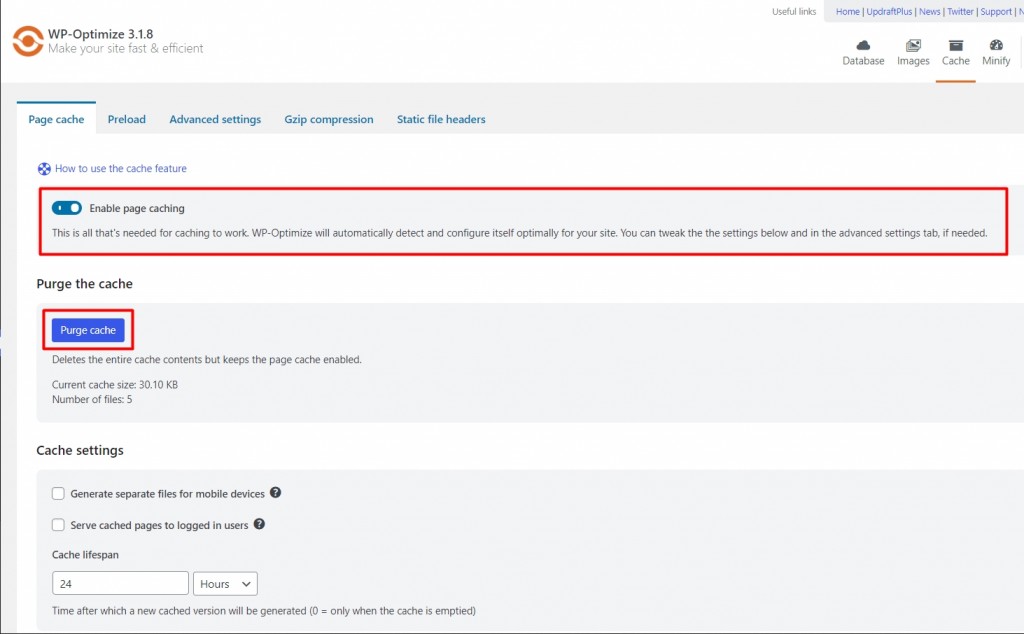Switch to the Advanced settings tab
1024x634 pixels.
215,119
